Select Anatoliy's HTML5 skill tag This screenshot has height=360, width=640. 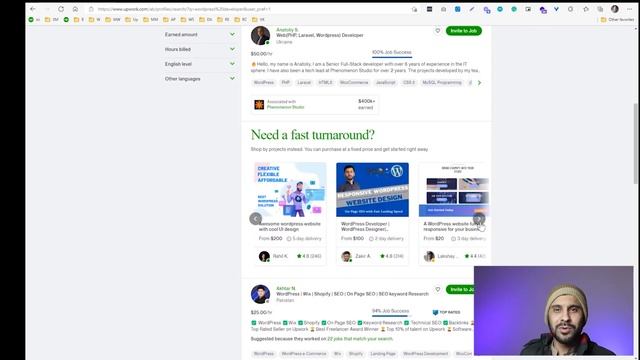[325, 83]
